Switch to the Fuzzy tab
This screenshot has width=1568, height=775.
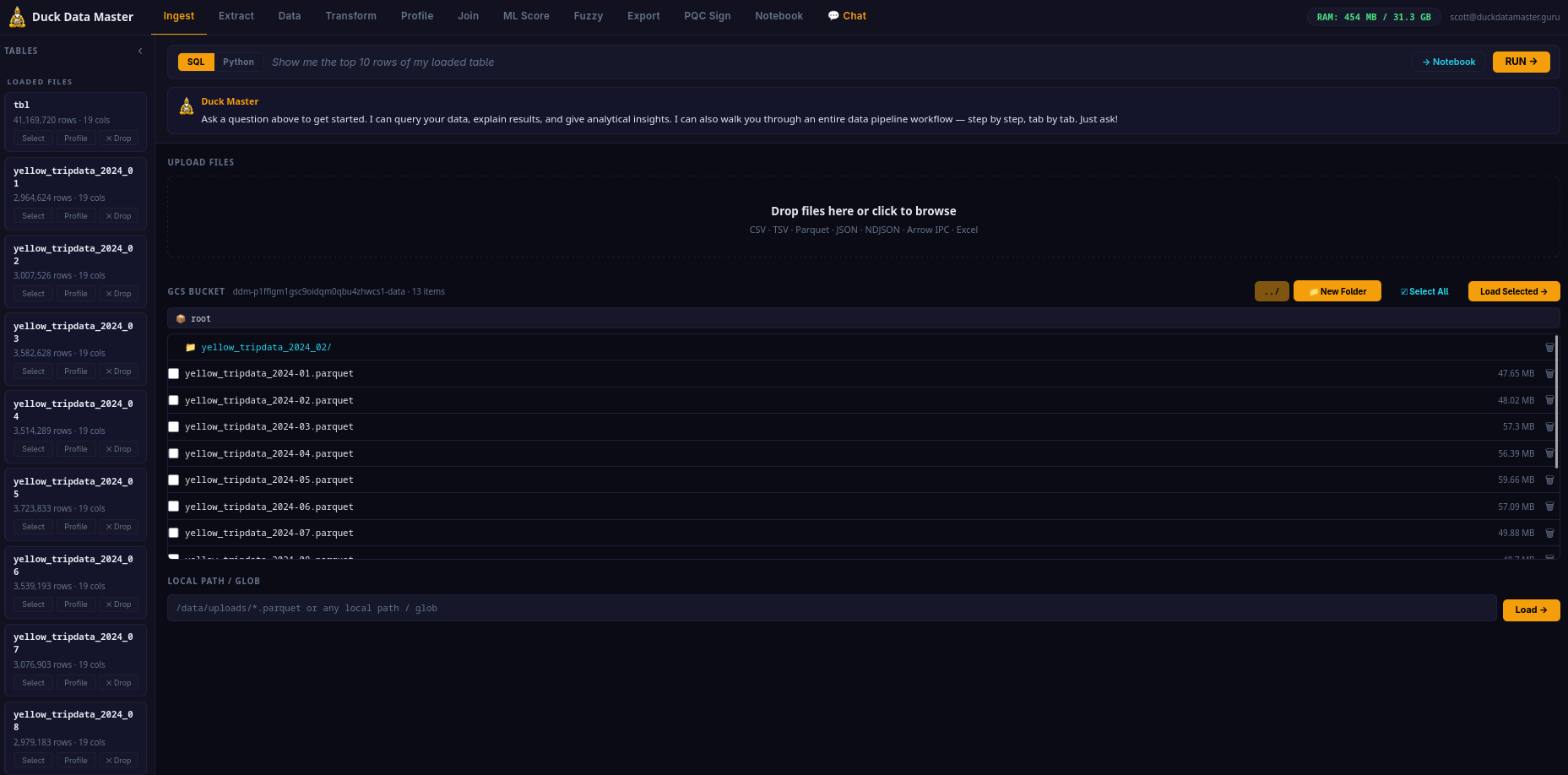coord(589,16)
